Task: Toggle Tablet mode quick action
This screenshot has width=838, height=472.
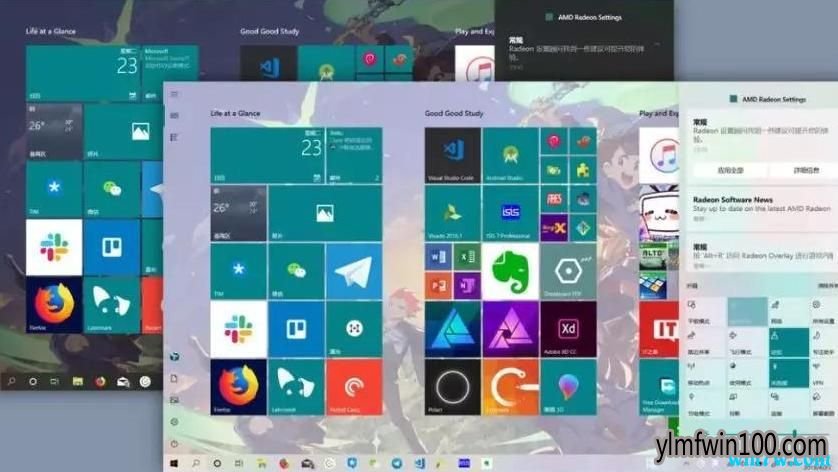Action: click(x=705, y=312)
